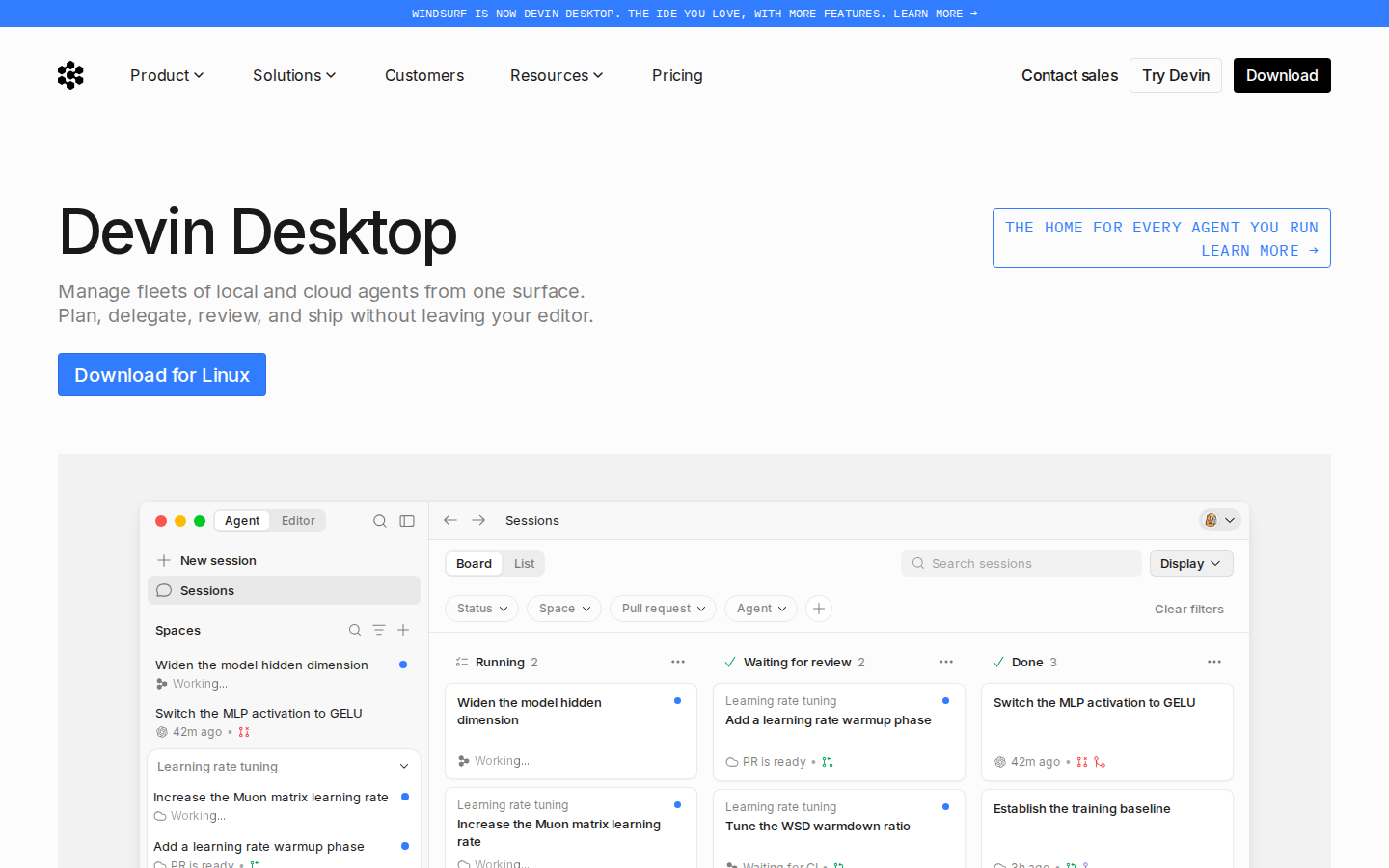The image size is (1389, 868).
Task: Click the Contact sales link
Action: pyautogui.click(x=1070, y=75)
